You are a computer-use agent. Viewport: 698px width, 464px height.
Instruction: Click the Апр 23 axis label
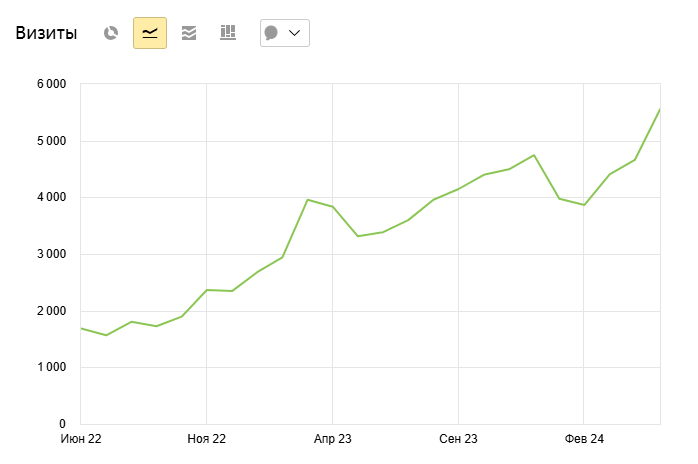pos(333,439)
